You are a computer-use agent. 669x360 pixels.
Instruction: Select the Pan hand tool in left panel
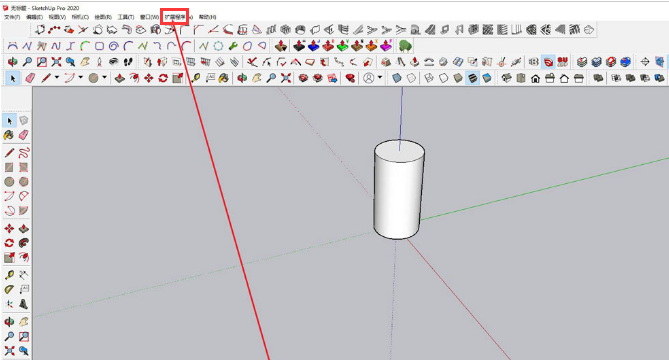click(x=24, y=322)
